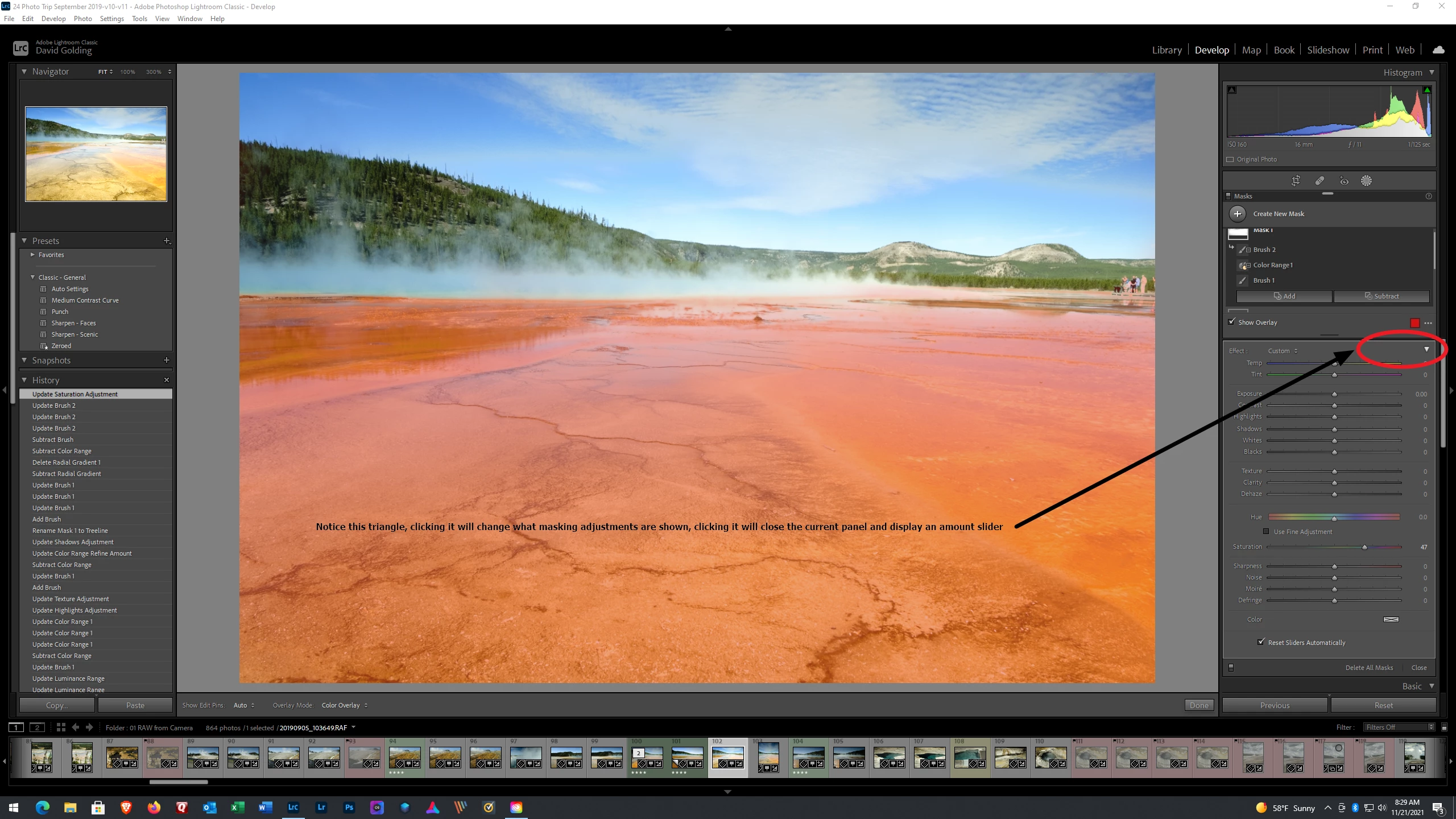Select Subtract Radial Gradient history step

[67, 474]
